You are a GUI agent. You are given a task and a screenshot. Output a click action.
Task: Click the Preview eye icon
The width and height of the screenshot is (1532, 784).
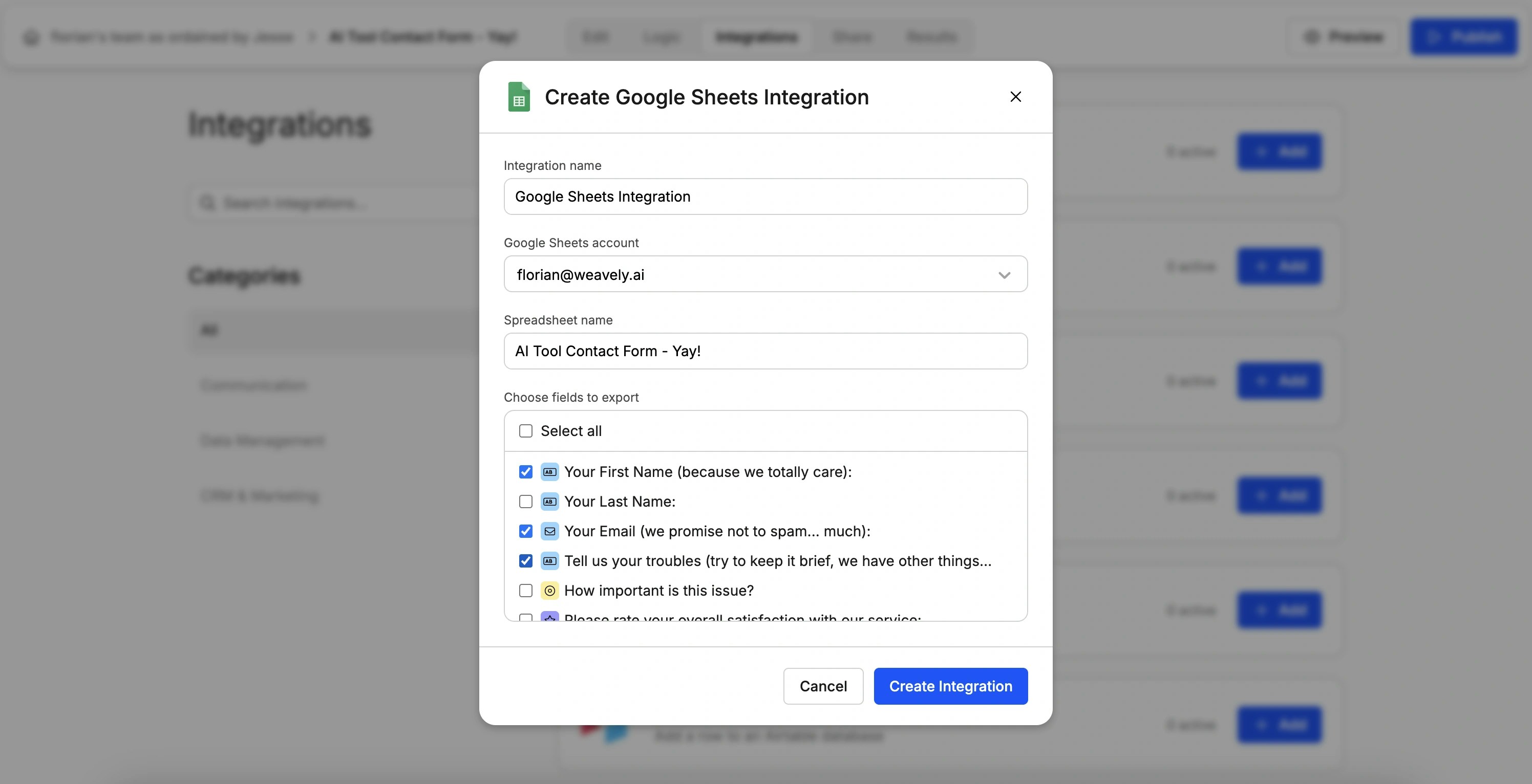(x=1312, y=36)
